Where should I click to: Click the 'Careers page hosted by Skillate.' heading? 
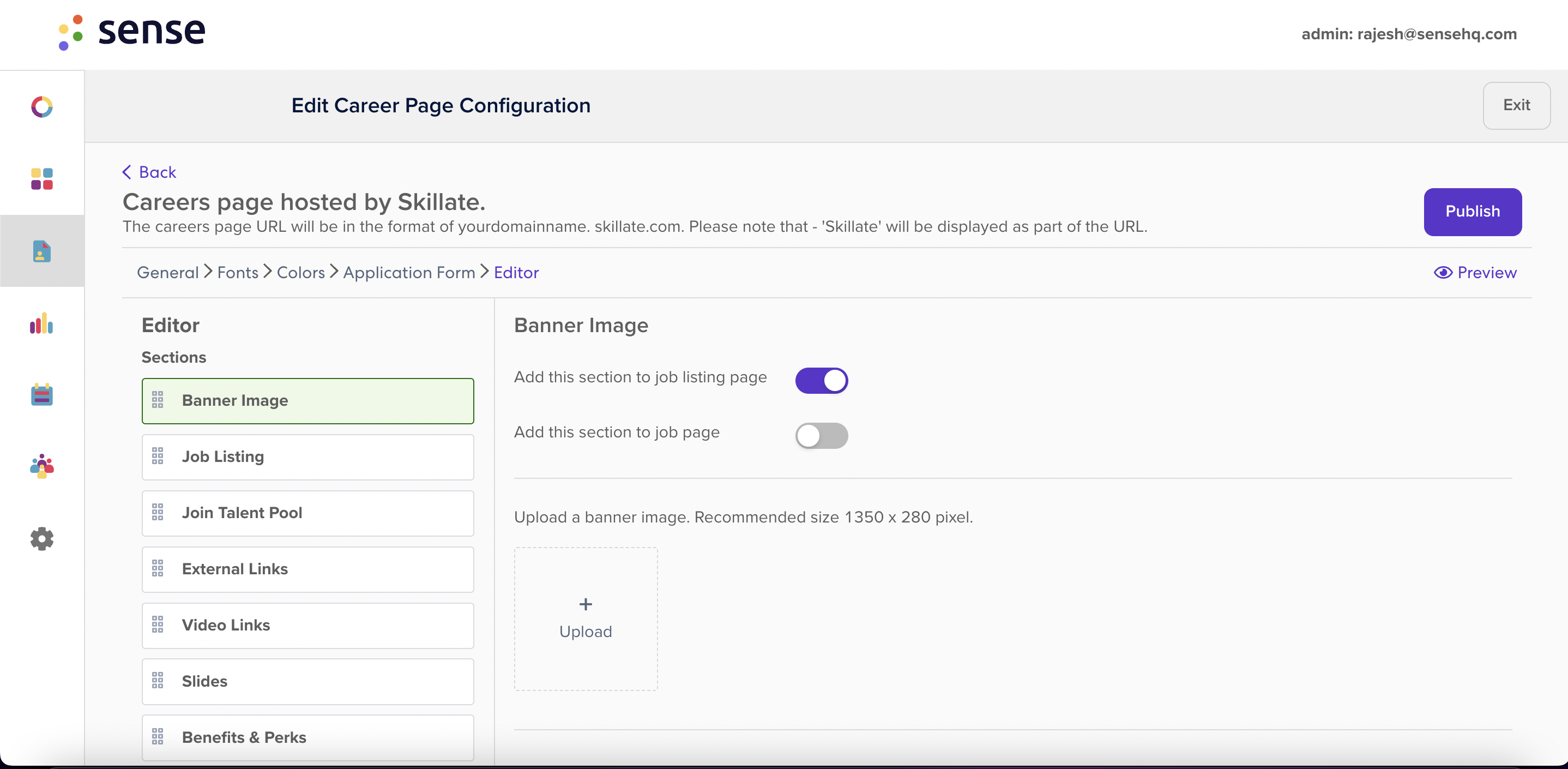(304, 202)
